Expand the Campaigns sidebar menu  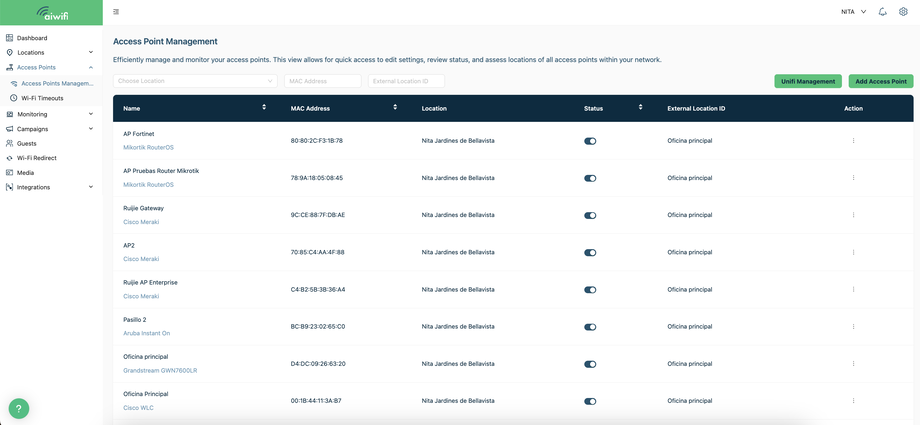(90, 129)
